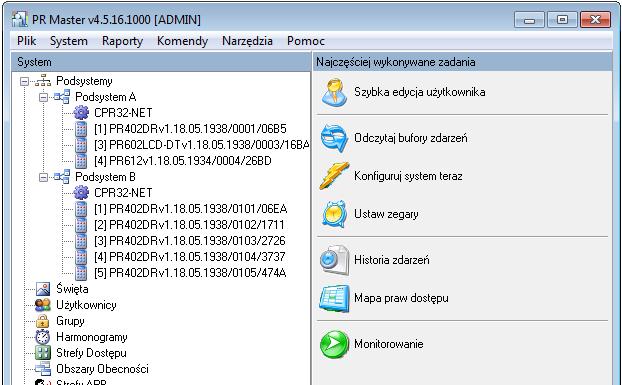Click the Podsystem A network icon
Image resolution: width=622 pixels, height=385 pixels.
[x=62, y=97]
